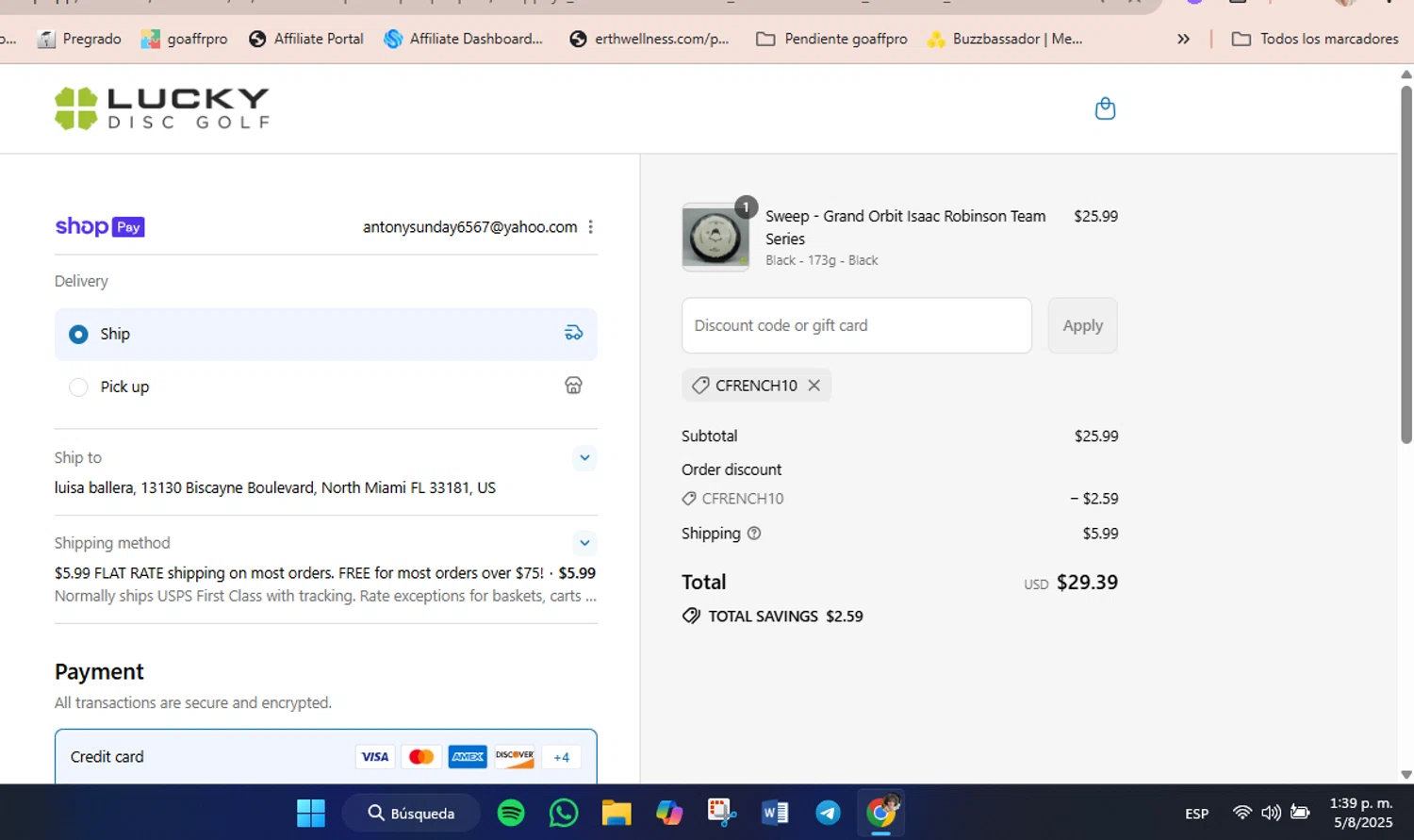Open the Affiliate Dashboard bookmark
Screen dimensions: 1414x840
click(x=464, y=39)
